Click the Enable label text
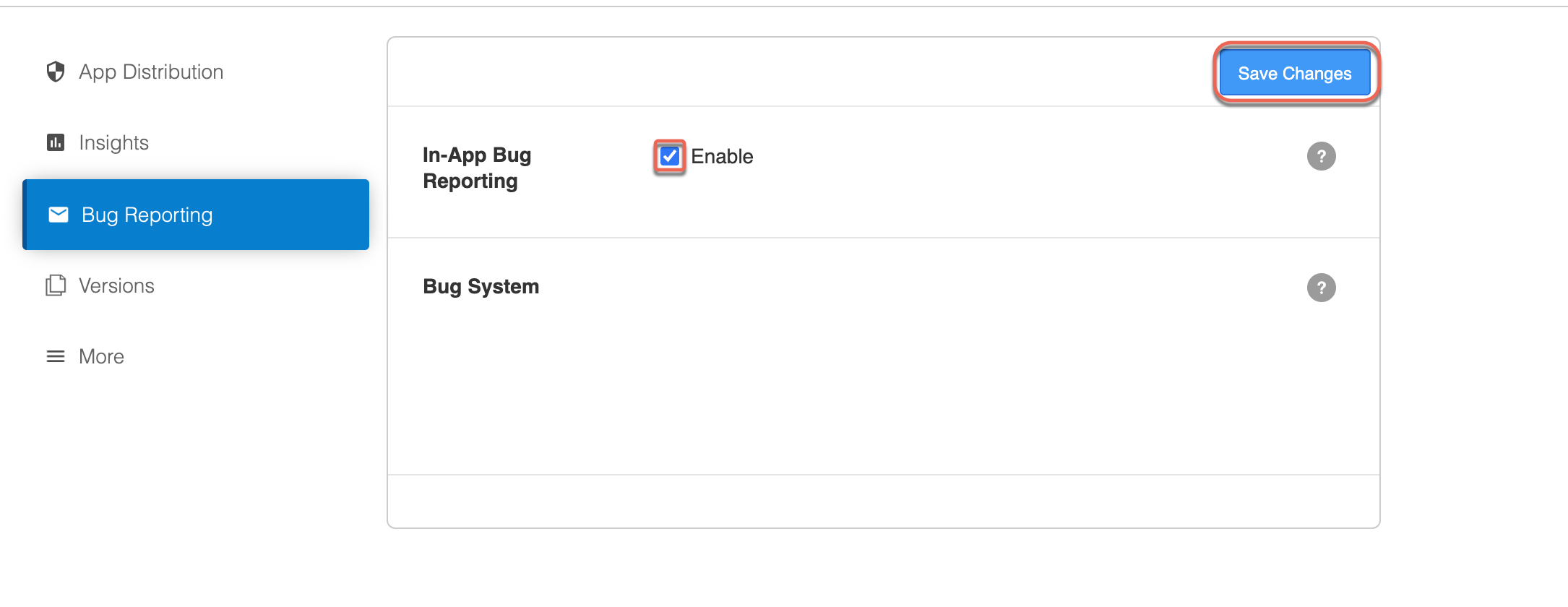Screen dimensions: 1568x607 tap(722, 156)
